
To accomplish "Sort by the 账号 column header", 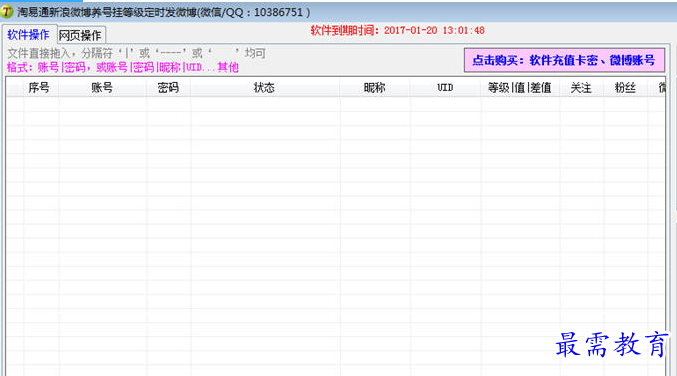I will pyautogui.click(x=102, y=88).
